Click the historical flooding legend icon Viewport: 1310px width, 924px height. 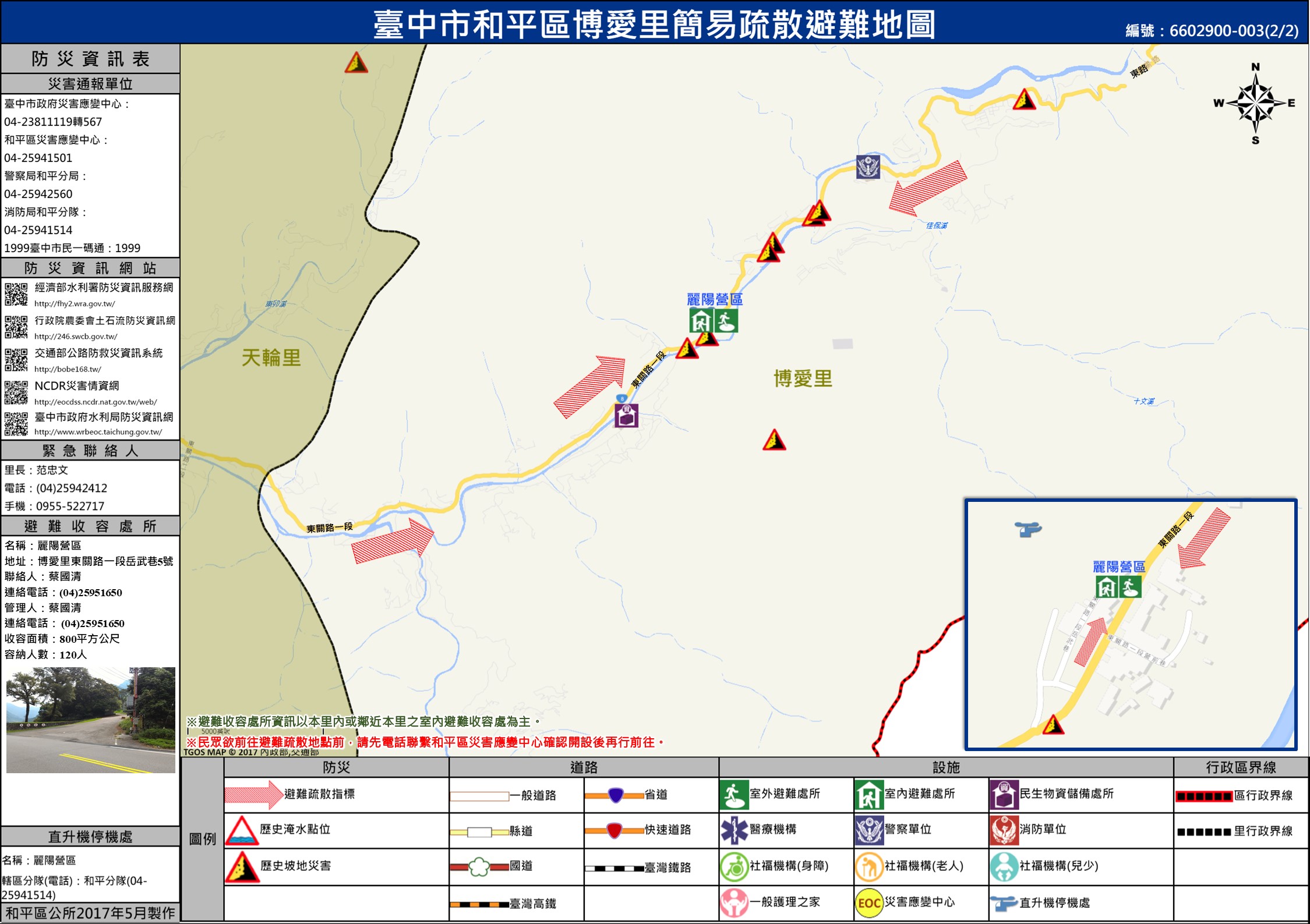pyautogui.click(x=242, y=830)
